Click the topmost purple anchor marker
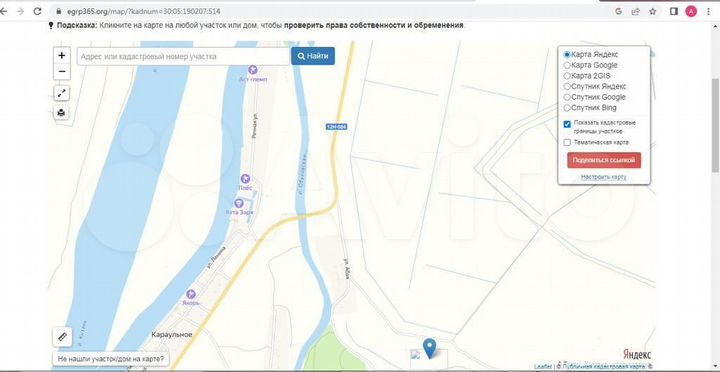 point(252,70)
